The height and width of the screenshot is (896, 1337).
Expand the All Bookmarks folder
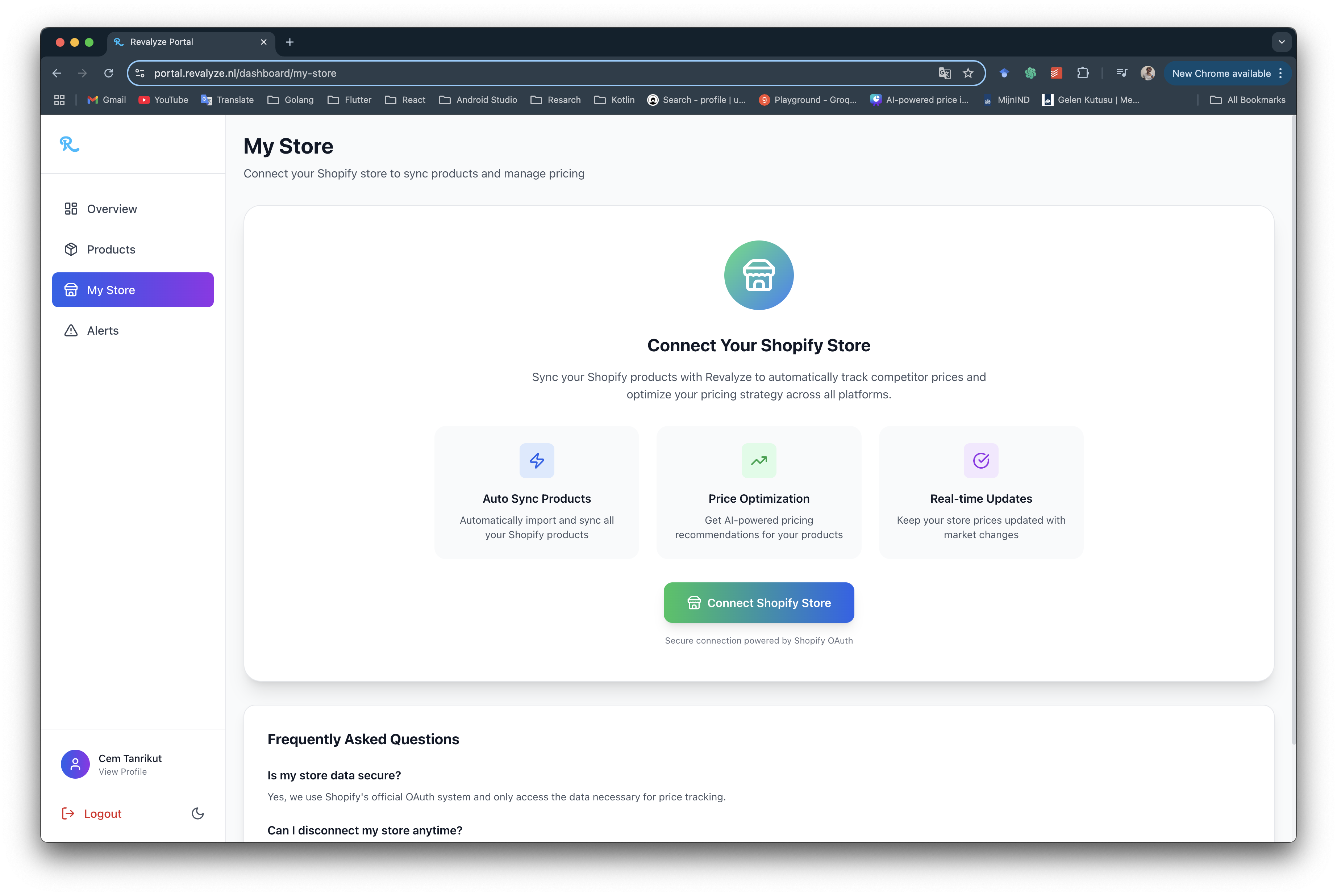point(1248,100)
